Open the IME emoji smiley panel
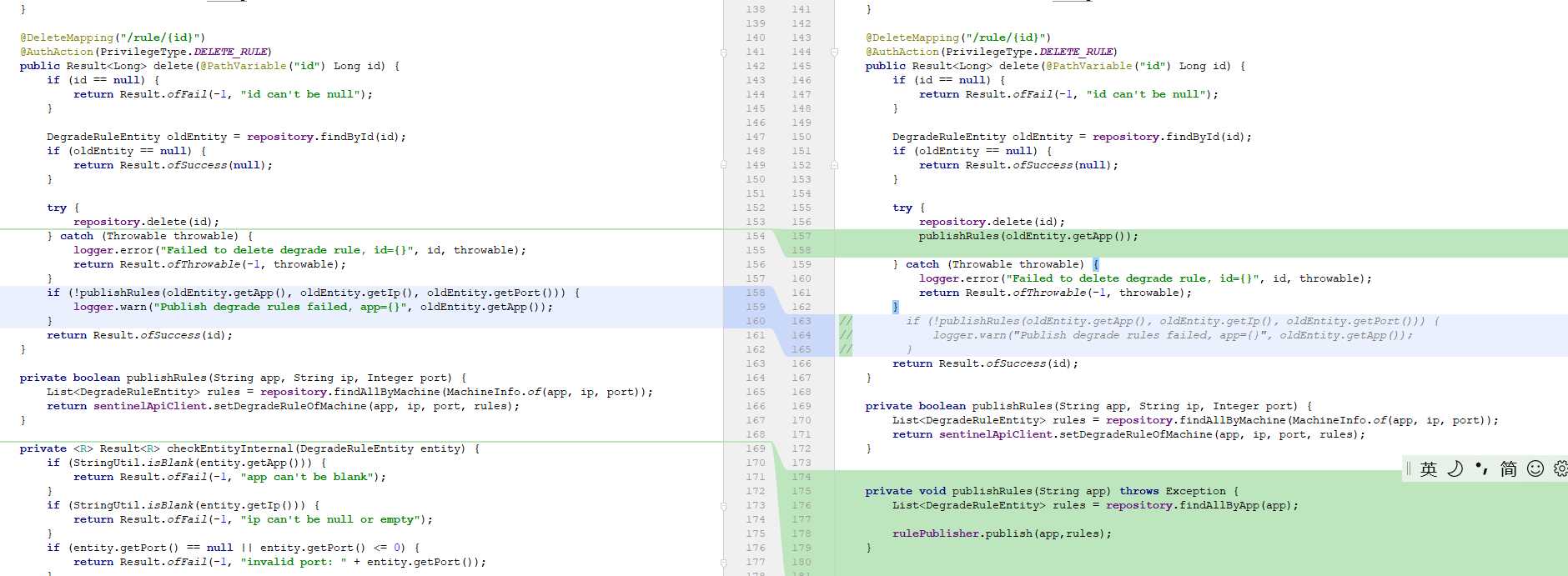The width and height of the screenshot is (1568, 576). pyautogui.click(x=1535, y=468)
